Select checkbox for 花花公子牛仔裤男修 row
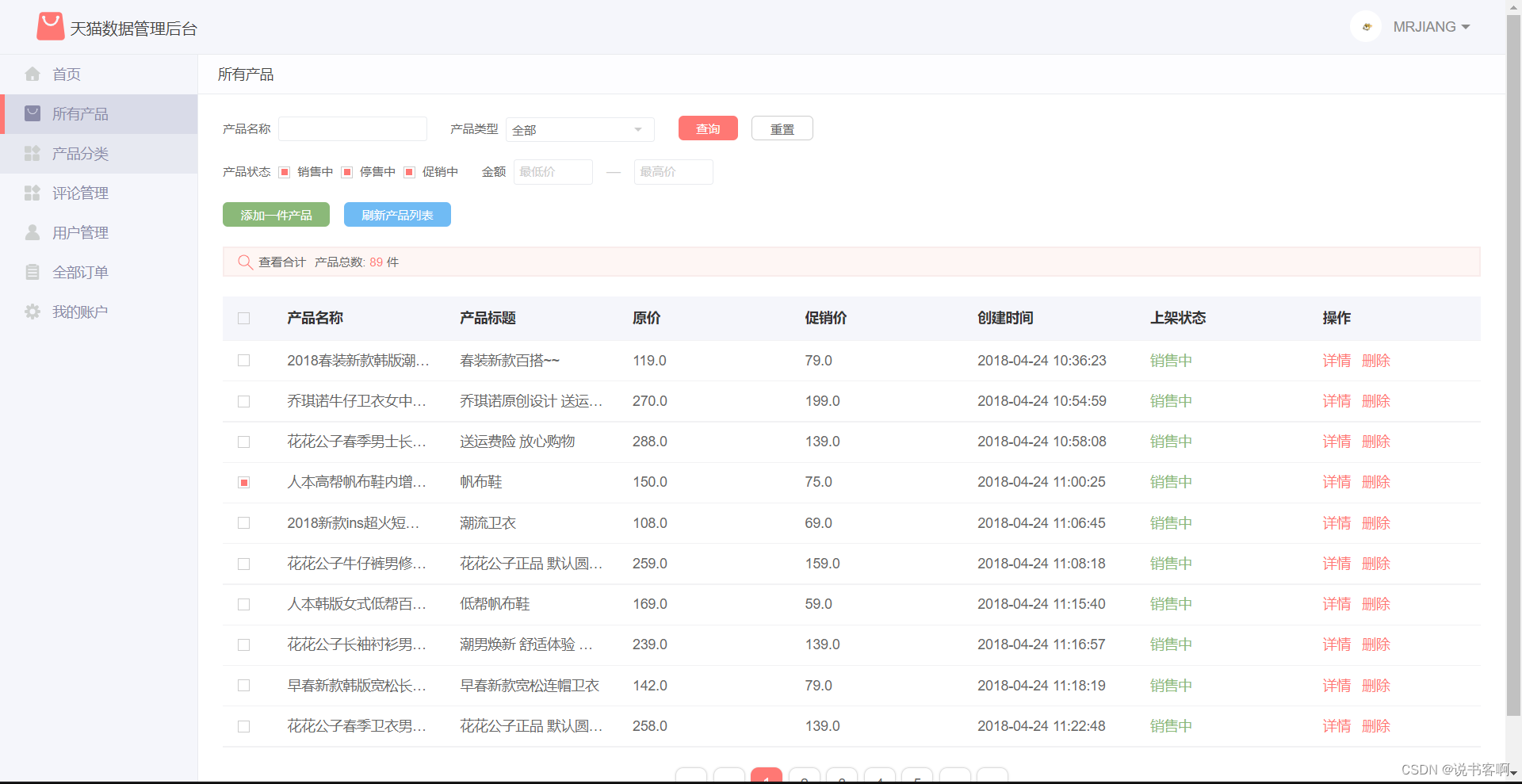This screenshot has height=784, width=1522. click(x=243, y=564)
